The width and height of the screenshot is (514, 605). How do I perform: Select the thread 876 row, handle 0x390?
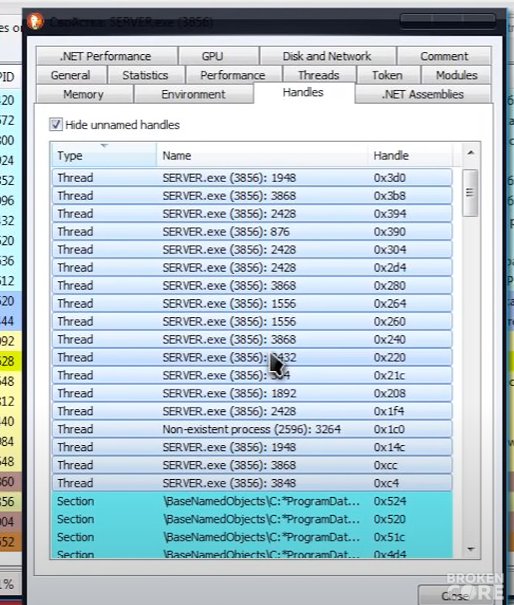click(252, 232)
